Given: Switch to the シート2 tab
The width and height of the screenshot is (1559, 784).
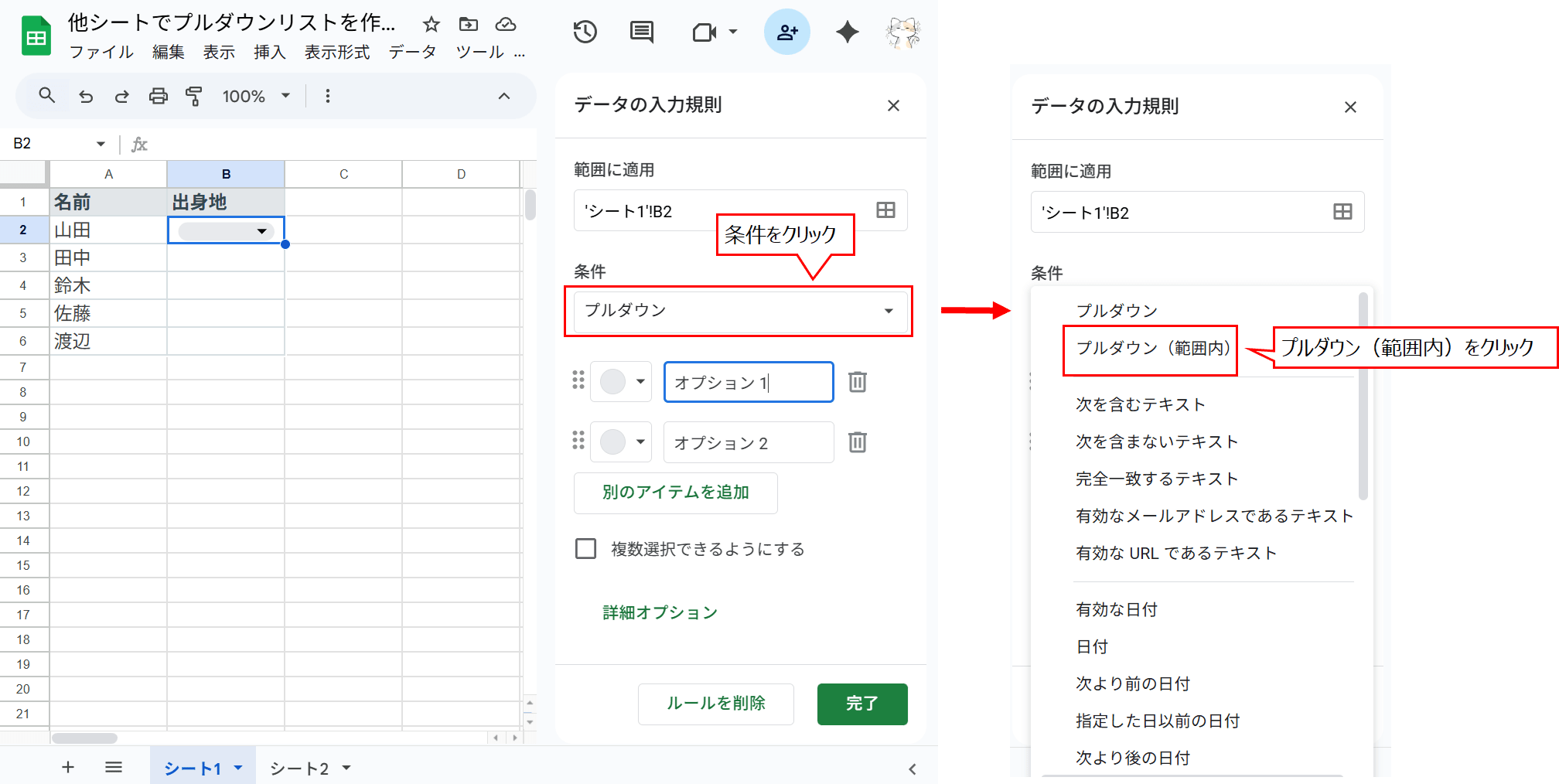Looking at the screenshot, I should (x=302, y=768).
